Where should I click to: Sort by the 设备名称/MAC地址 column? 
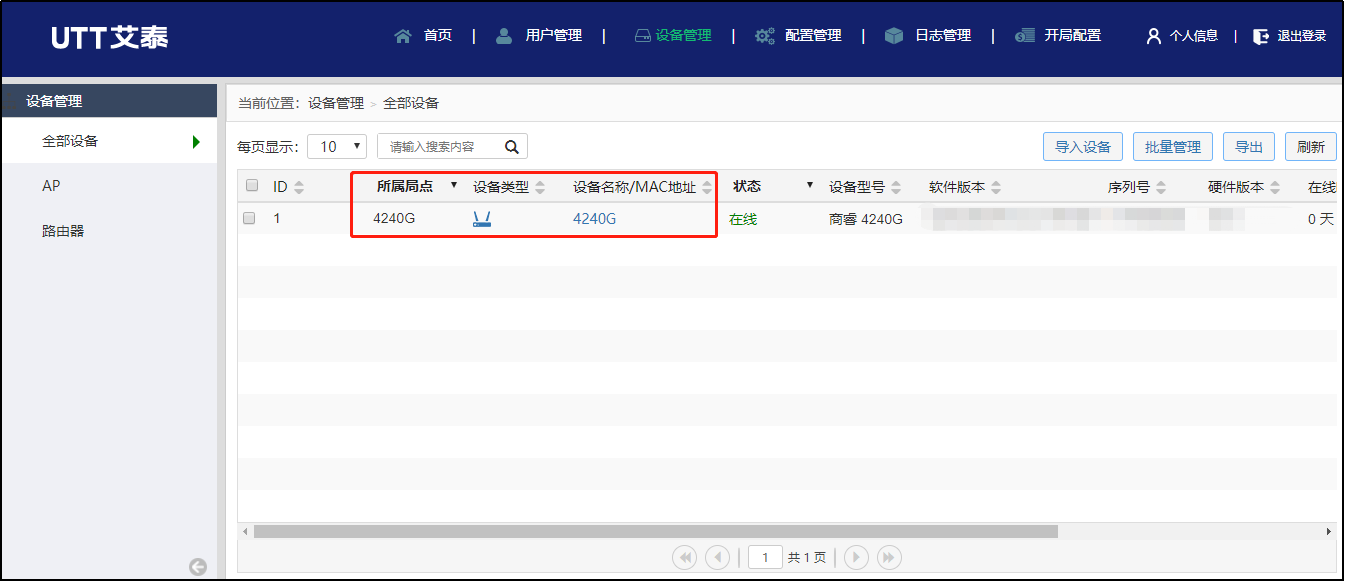(x=707, y=187)
